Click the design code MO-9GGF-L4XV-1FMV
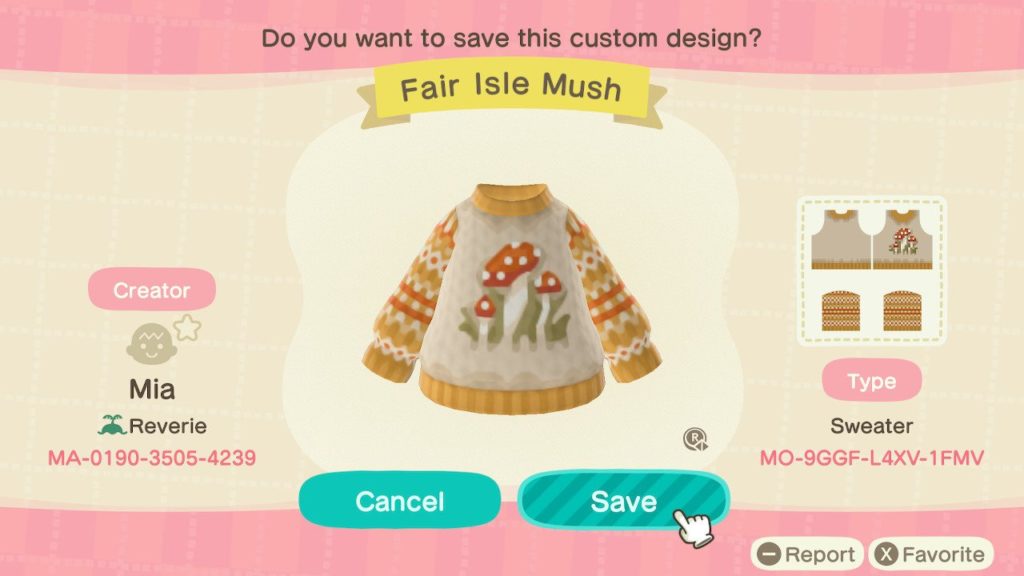This screenshot has height=576, width=1024. coord(872,458)
